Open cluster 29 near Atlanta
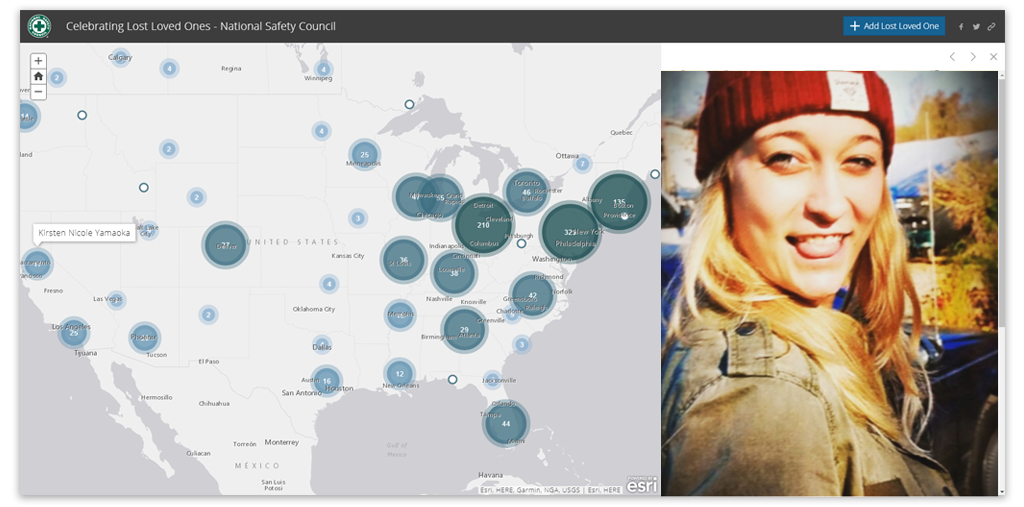The height and width of the screenshot is (507, 1024). (464, 329)
